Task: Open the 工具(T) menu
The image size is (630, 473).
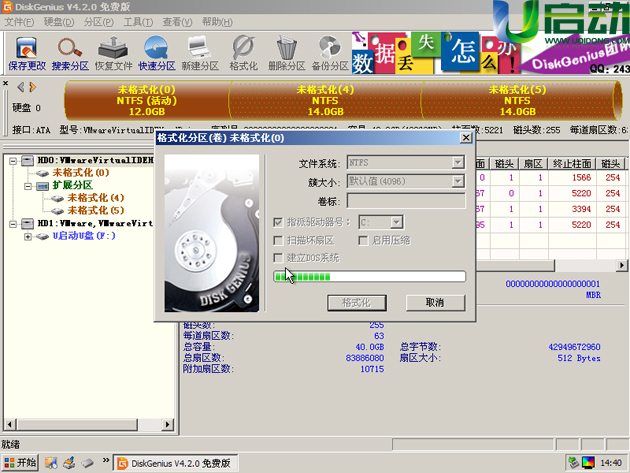Action: click(x=138, y=22)
